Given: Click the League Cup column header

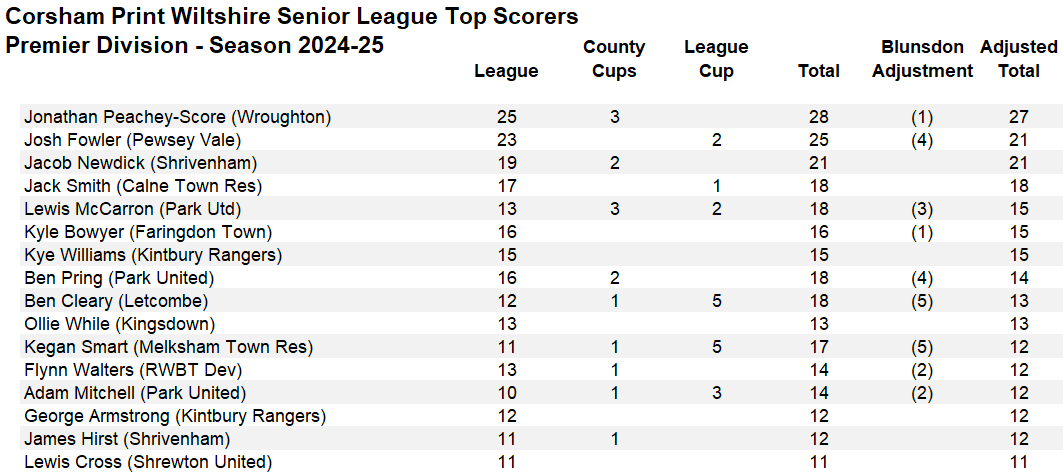Looking at the screenshot, I should point(717,59).
